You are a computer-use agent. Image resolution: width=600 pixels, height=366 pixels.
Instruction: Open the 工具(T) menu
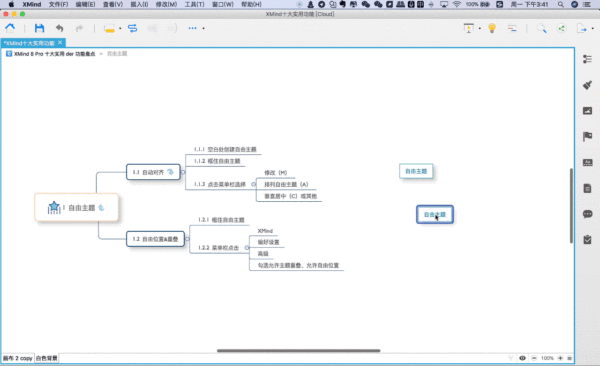(194, 5)
